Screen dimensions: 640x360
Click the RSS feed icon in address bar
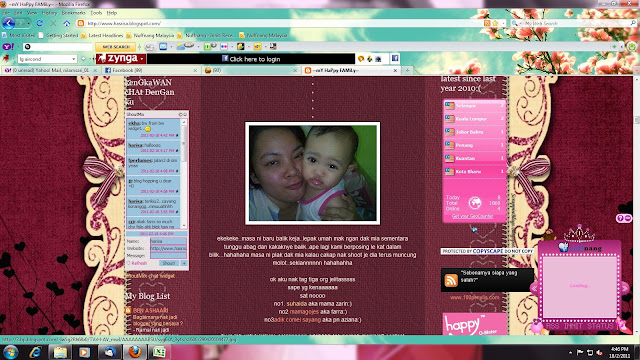(x=487, y=23)
